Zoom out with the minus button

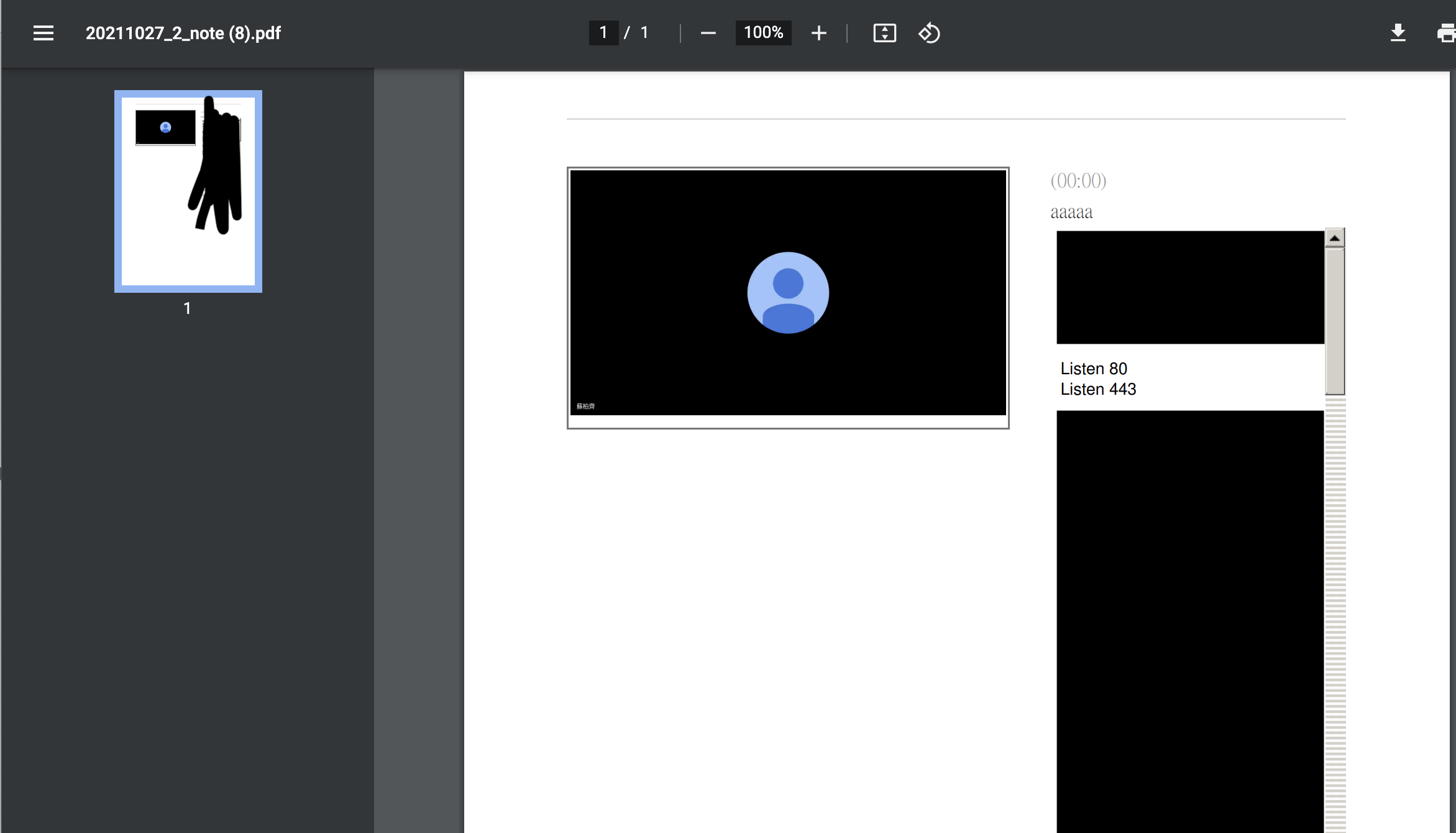(x=708, y=33)
